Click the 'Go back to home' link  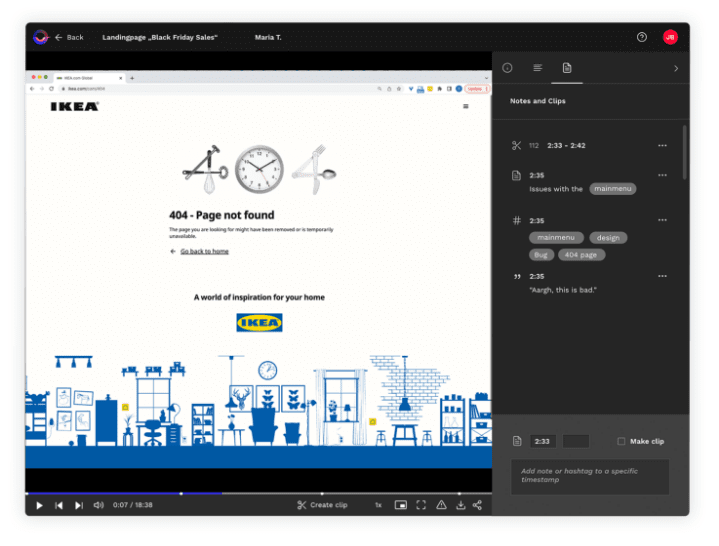pos(205,251)
